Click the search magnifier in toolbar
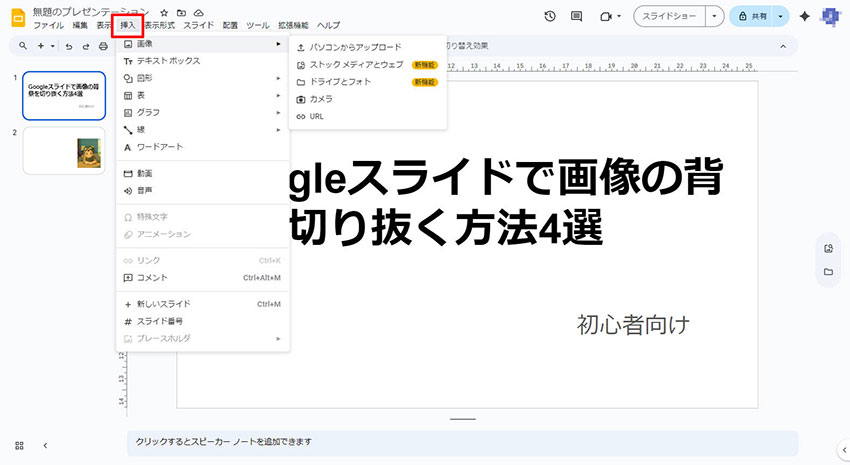Image resolution: width=850 pixels, height=465 pixels. click(x=24, y=46)
